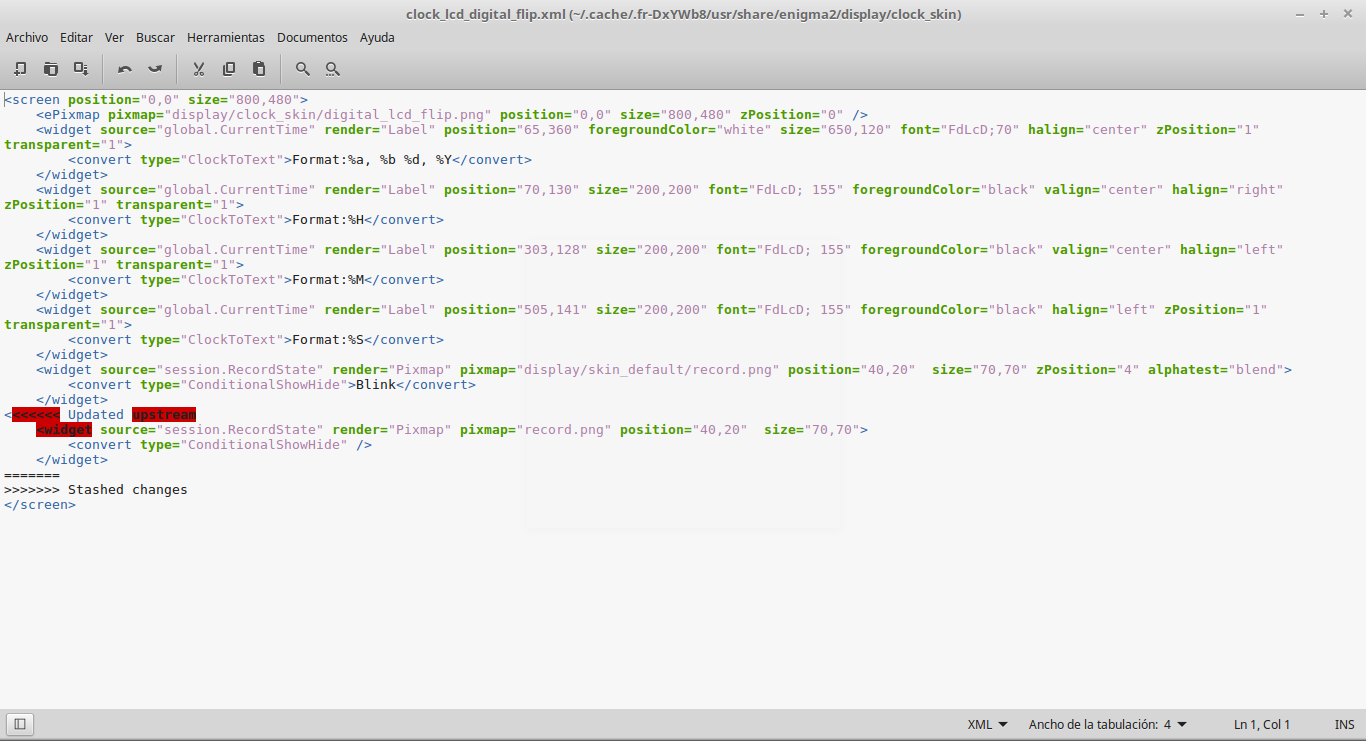Open the Documentos menu
This screenshot has height=741, width=1366.
point(312,37)
